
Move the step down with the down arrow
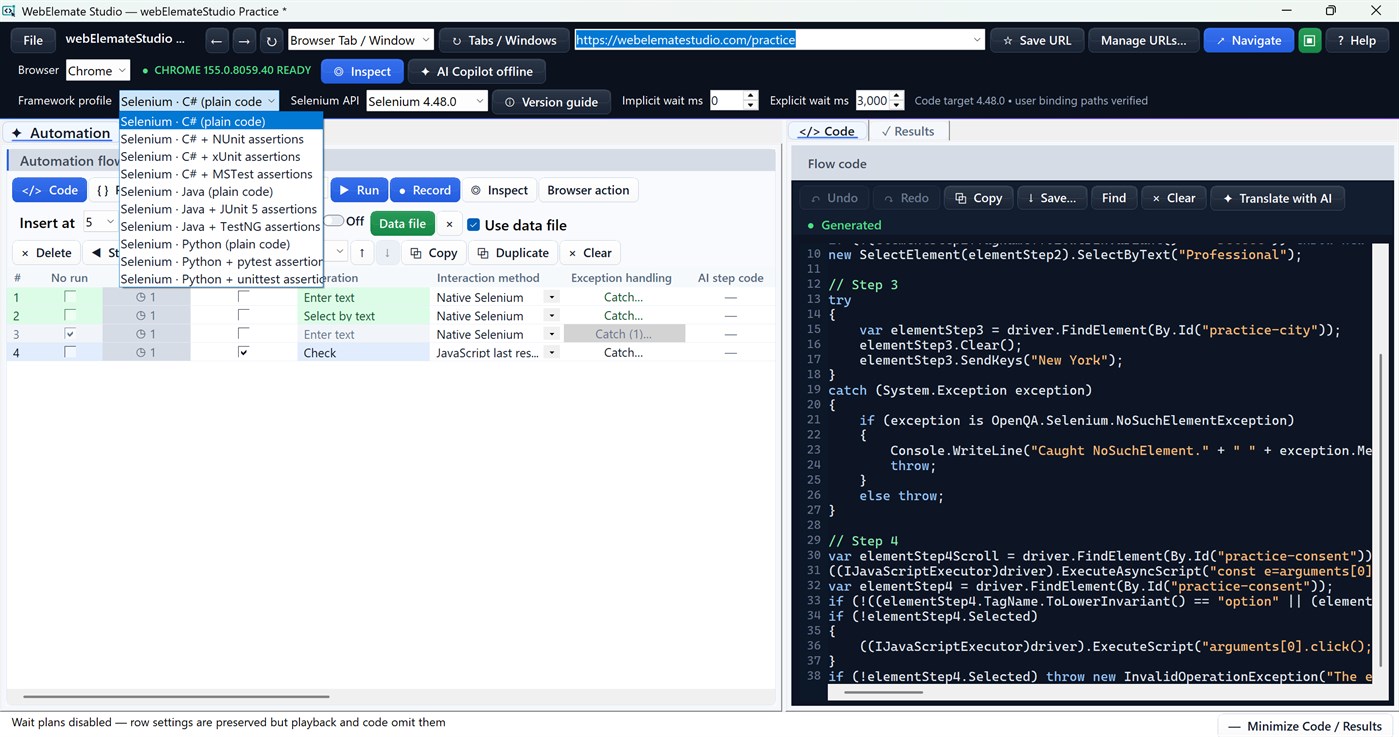(x=387, y=253)
